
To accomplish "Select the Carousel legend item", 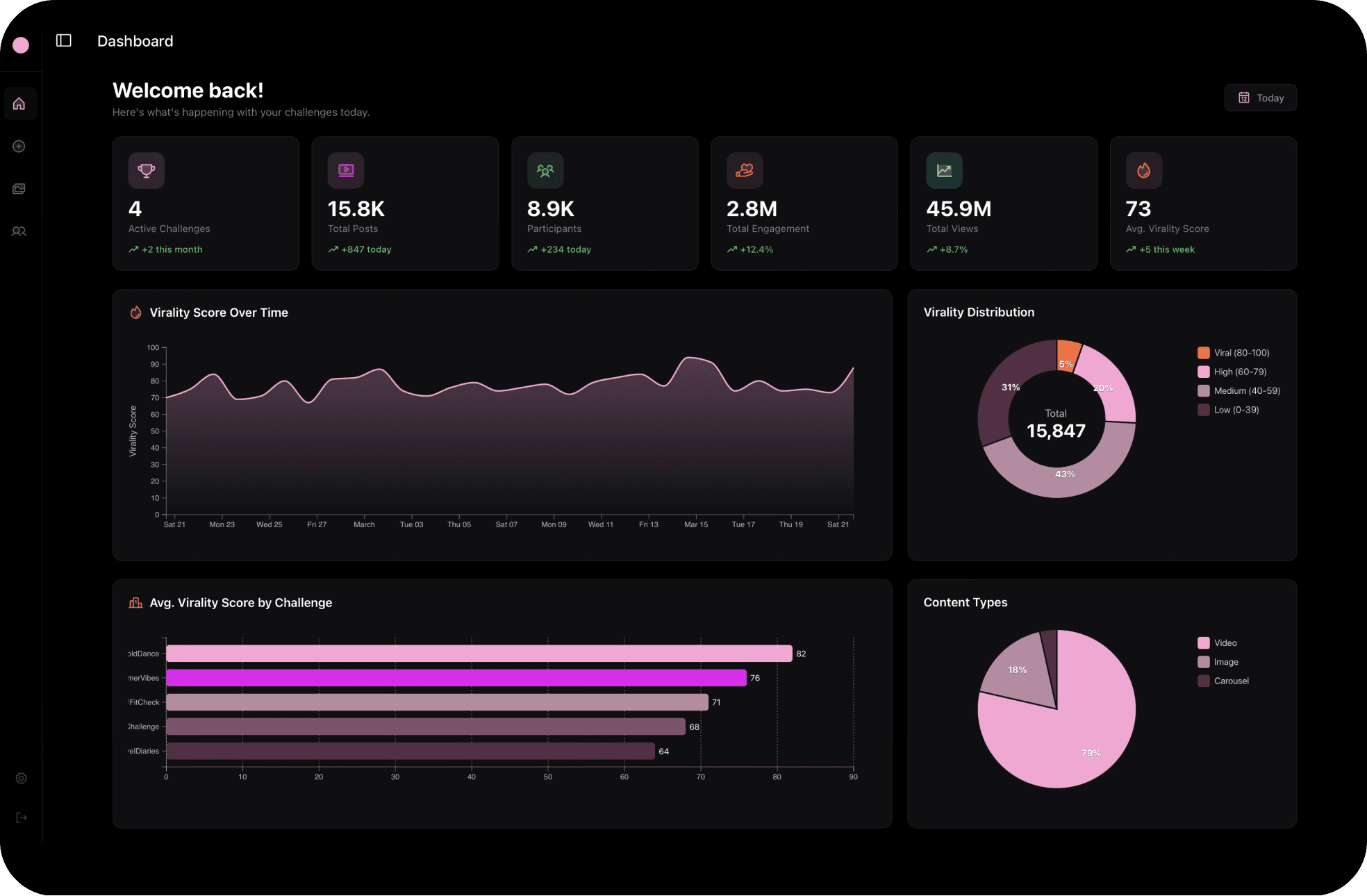I will [1230, 681].
